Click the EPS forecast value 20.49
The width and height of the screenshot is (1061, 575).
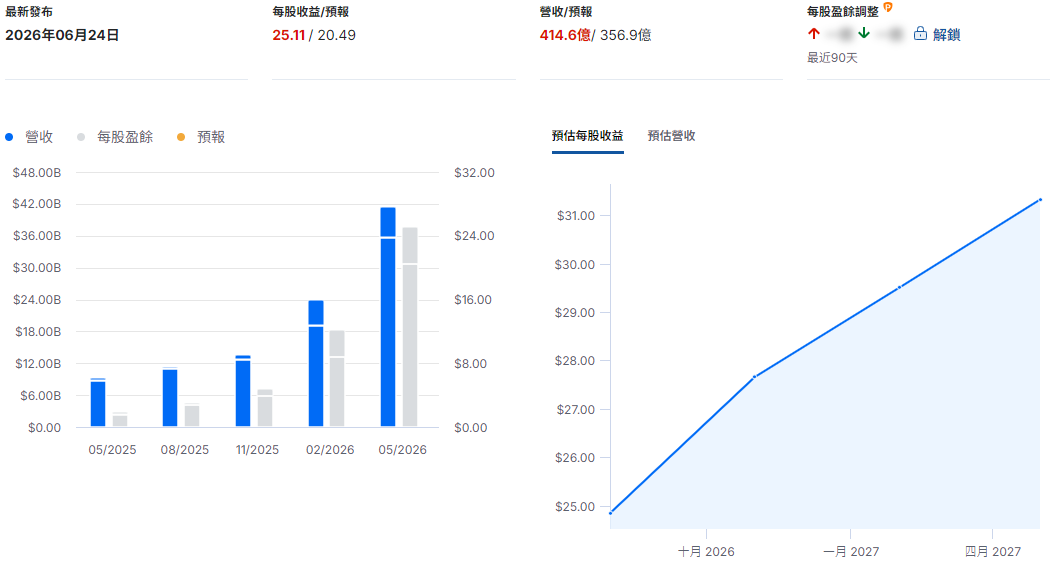point(336,35)
